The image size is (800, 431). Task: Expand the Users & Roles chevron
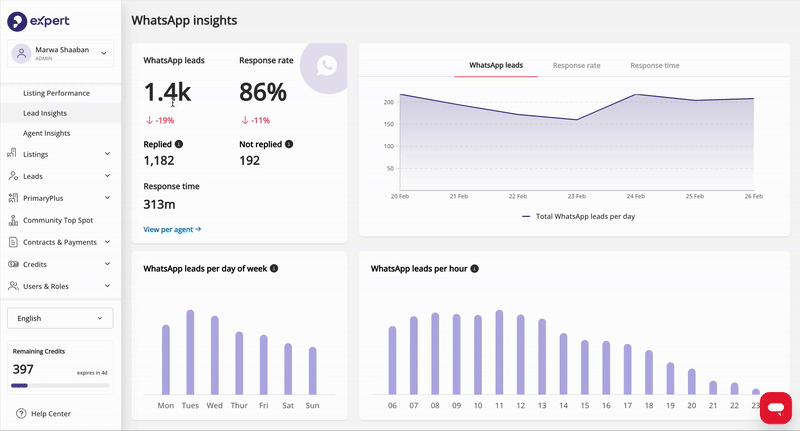107,286
